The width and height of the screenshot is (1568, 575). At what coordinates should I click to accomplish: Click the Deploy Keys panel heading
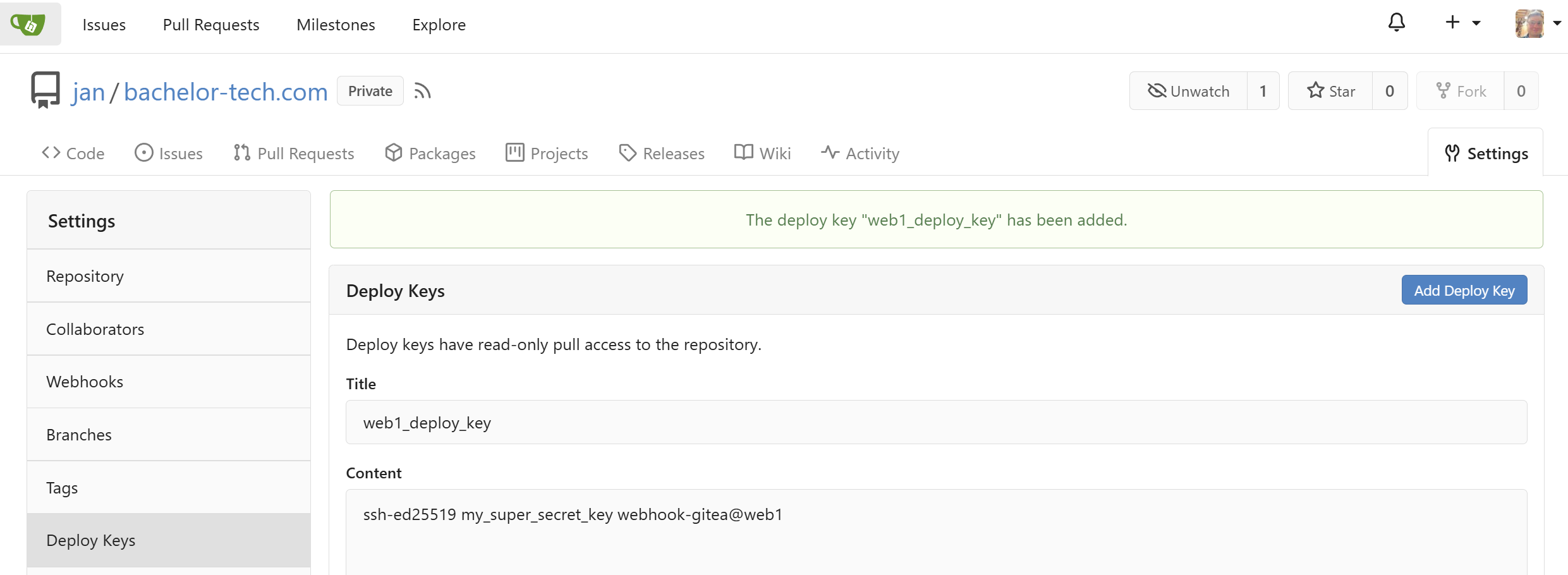coord(396,291)
